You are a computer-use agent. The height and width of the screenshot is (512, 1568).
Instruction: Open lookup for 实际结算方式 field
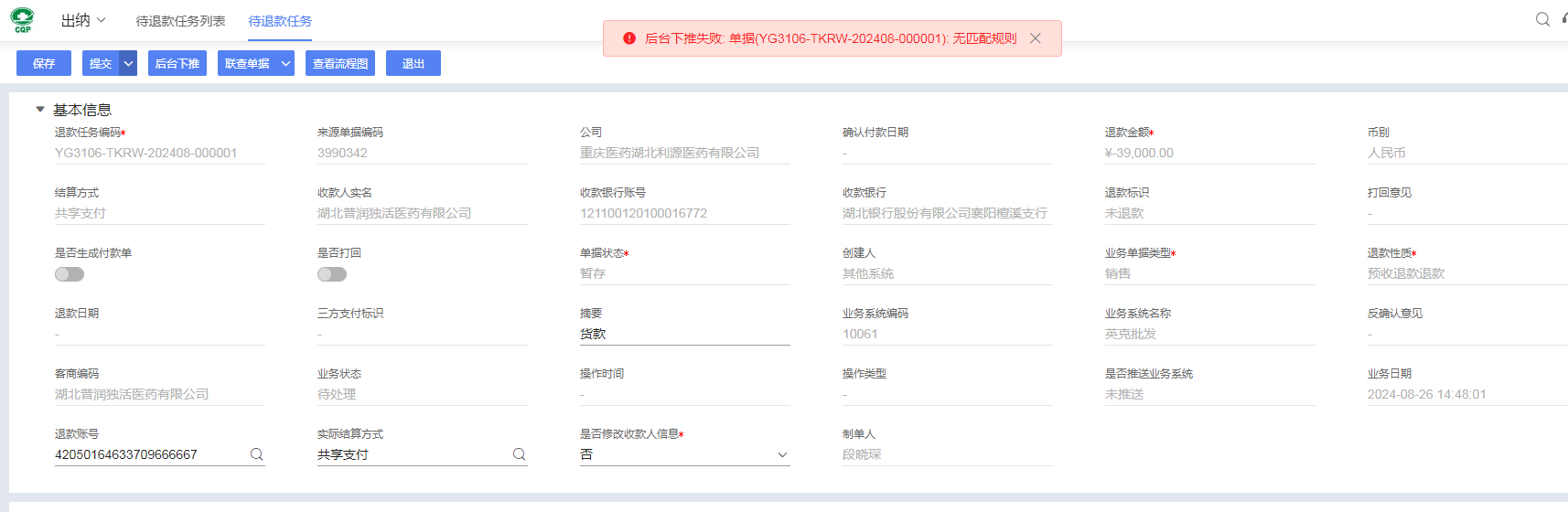point(519,454)
